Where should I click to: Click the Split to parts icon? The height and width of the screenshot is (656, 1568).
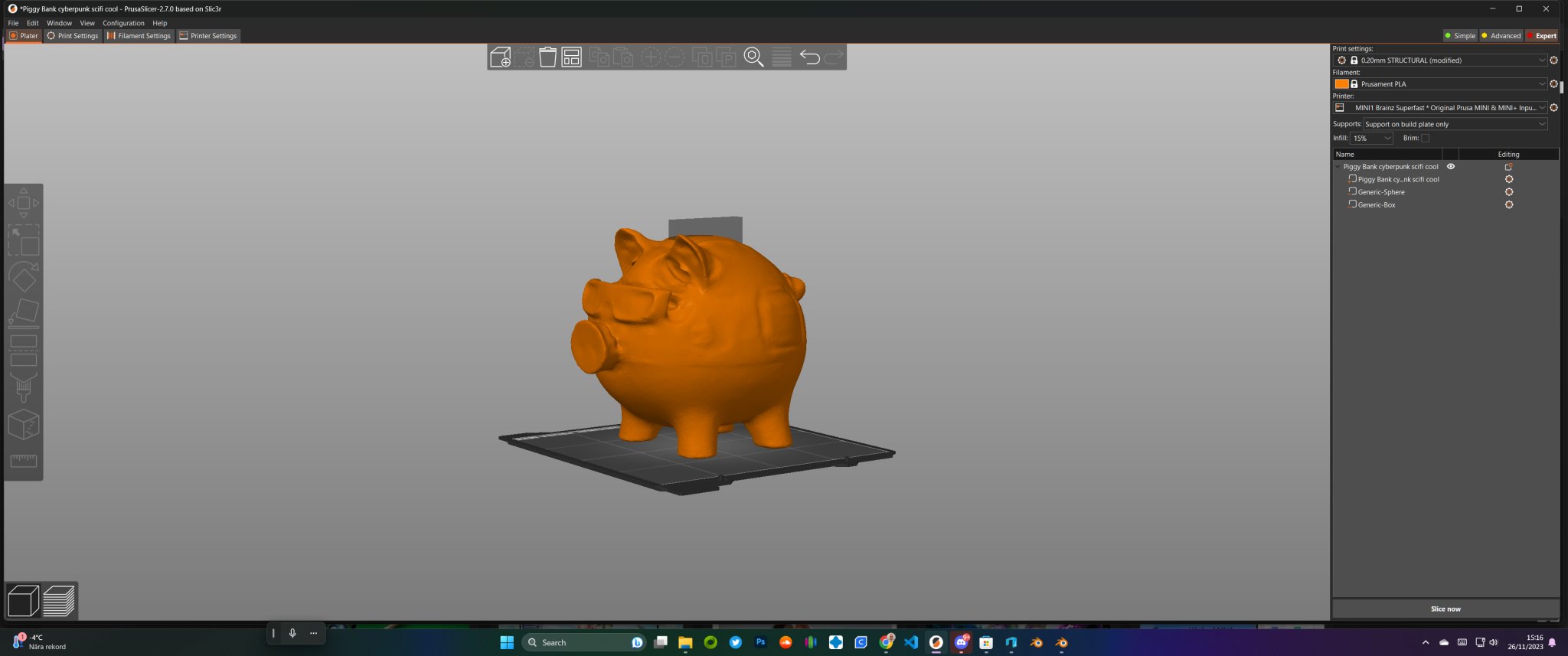pos(726,57)
